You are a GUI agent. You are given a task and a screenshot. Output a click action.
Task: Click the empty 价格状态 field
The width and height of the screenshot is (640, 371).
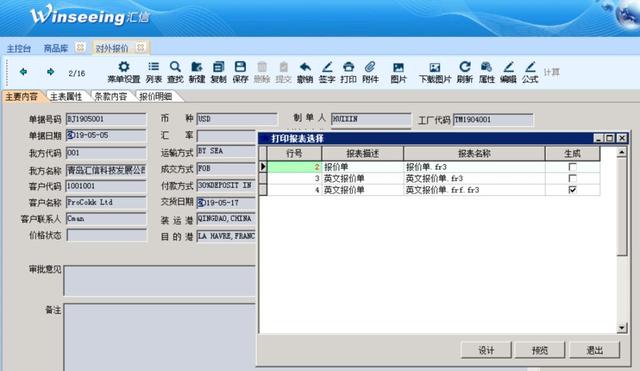[x=106, y=235]
